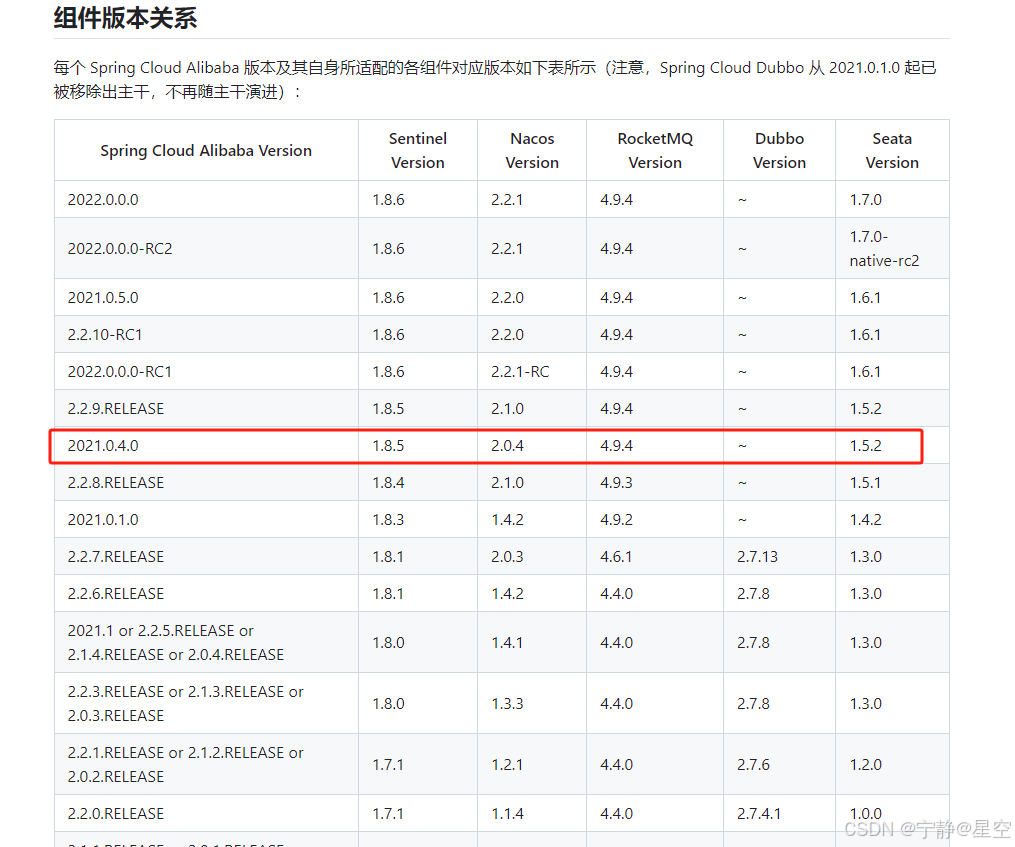Click Nacos value 2.0.3
The image size is (1015, 847).
coord(507,556)
